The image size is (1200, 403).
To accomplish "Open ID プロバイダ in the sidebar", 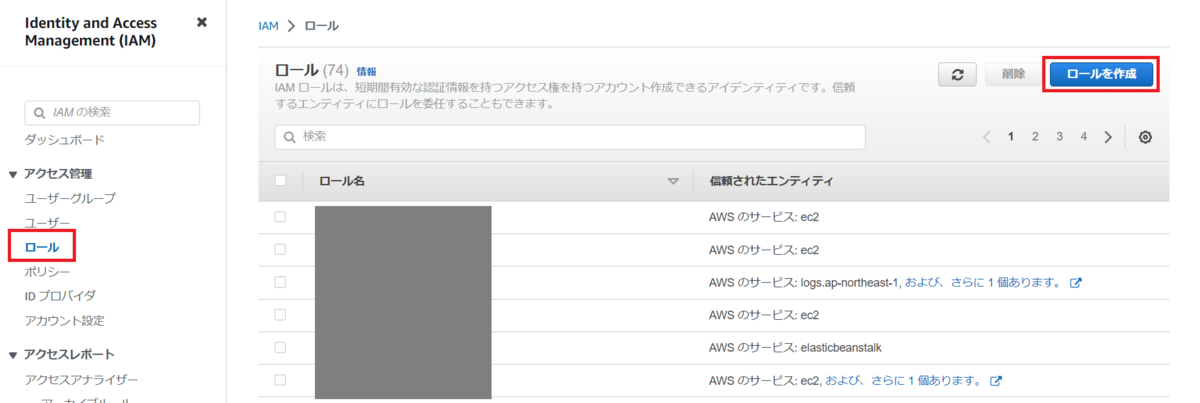I will click(x=60, y=296).
